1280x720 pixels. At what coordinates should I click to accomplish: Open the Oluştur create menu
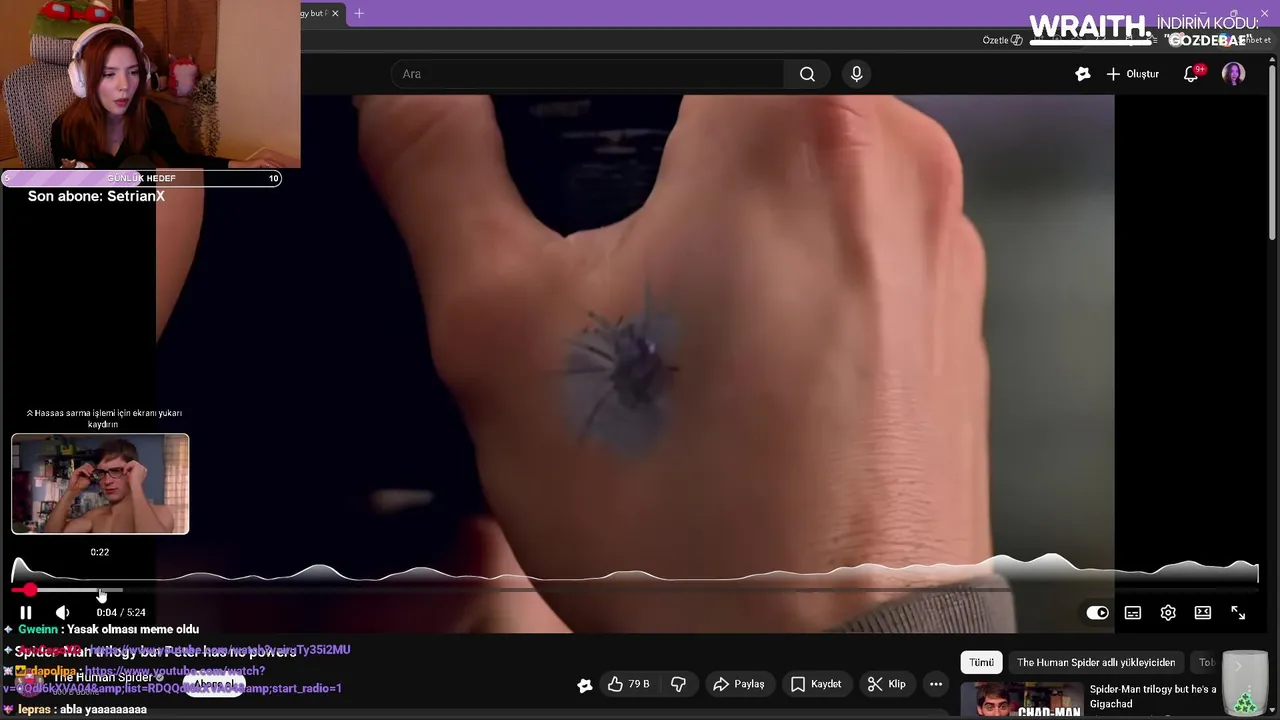tap(1132, 74)
